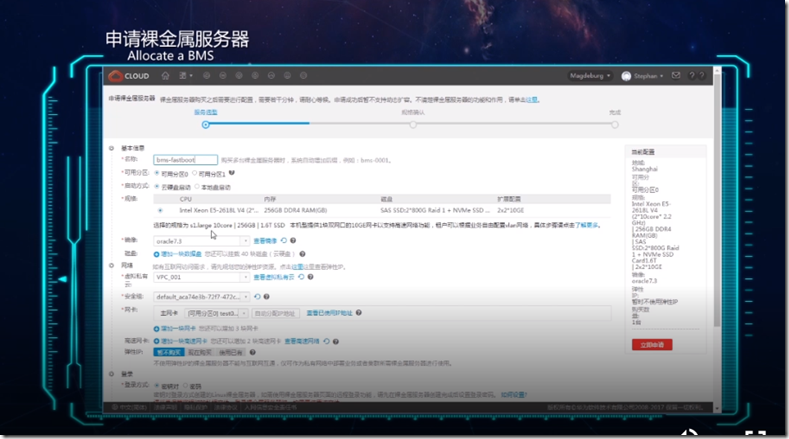789x439 pixels.
Task: Click the refresh icon next to the security group
Action: (257, 297)
